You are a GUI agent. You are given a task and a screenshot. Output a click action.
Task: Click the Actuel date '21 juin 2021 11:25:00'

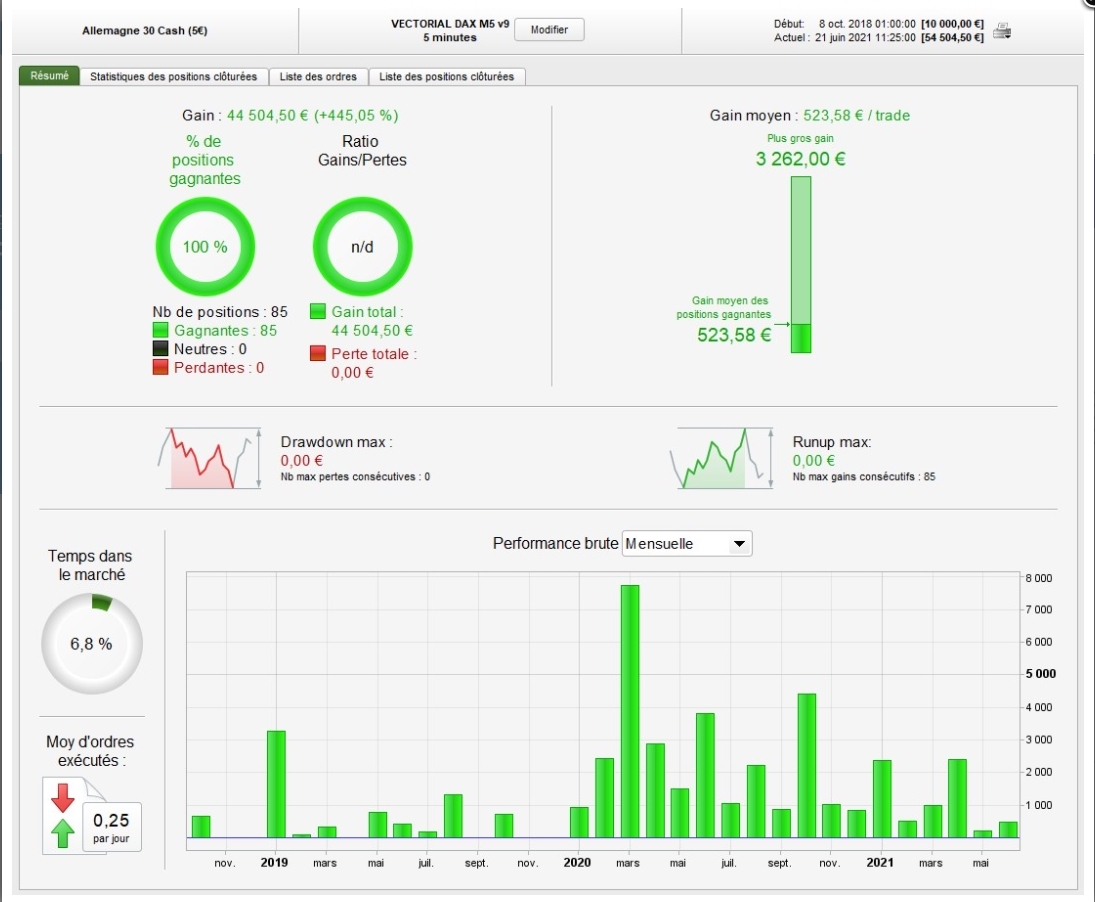pyautogui.click(x=865, y=38)
